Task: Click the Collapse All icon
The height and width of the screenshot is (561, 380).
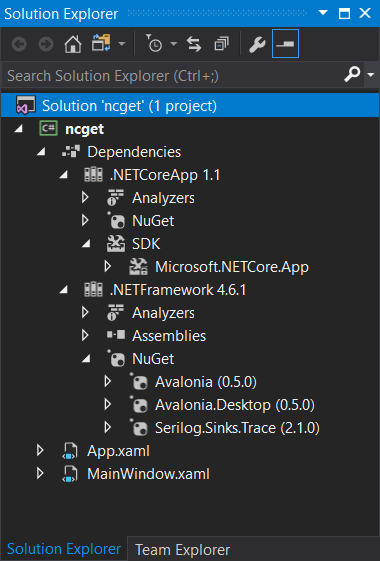Action: (221, 45)
